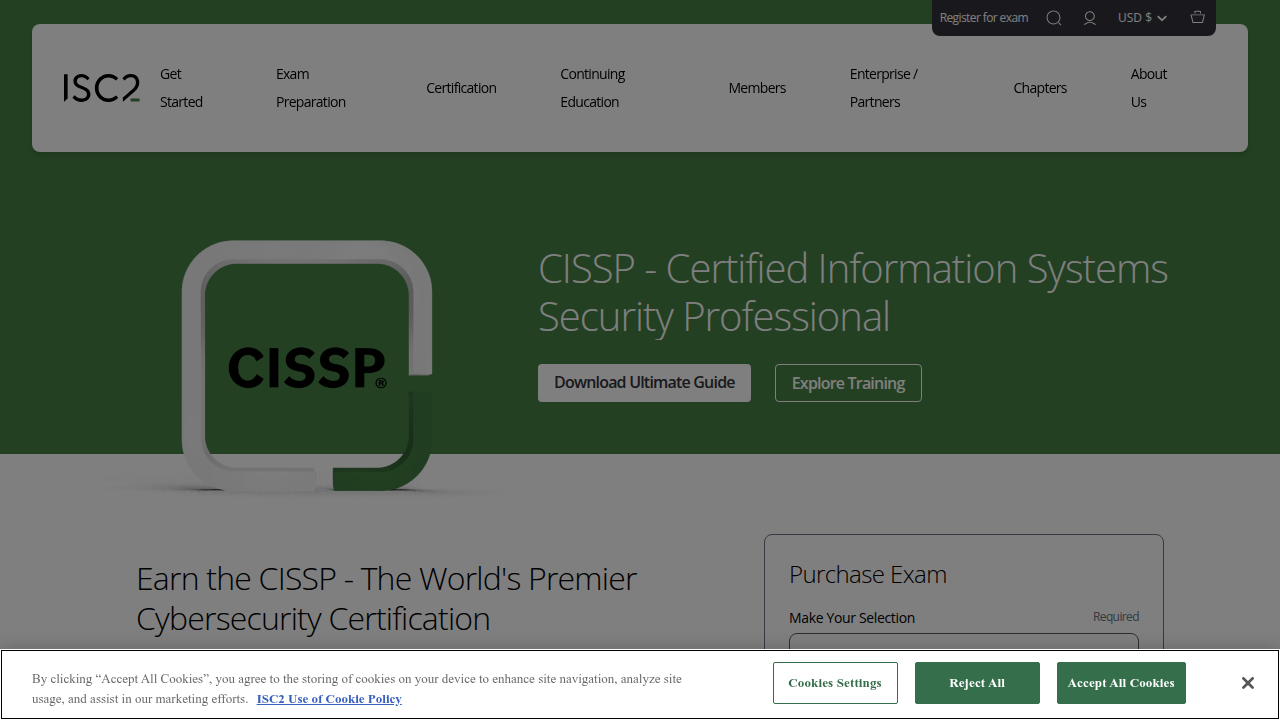1280x720 pixels.
Task: Open ISC2 Use of Cookie Policy link
Action: (x=329, y=699)
